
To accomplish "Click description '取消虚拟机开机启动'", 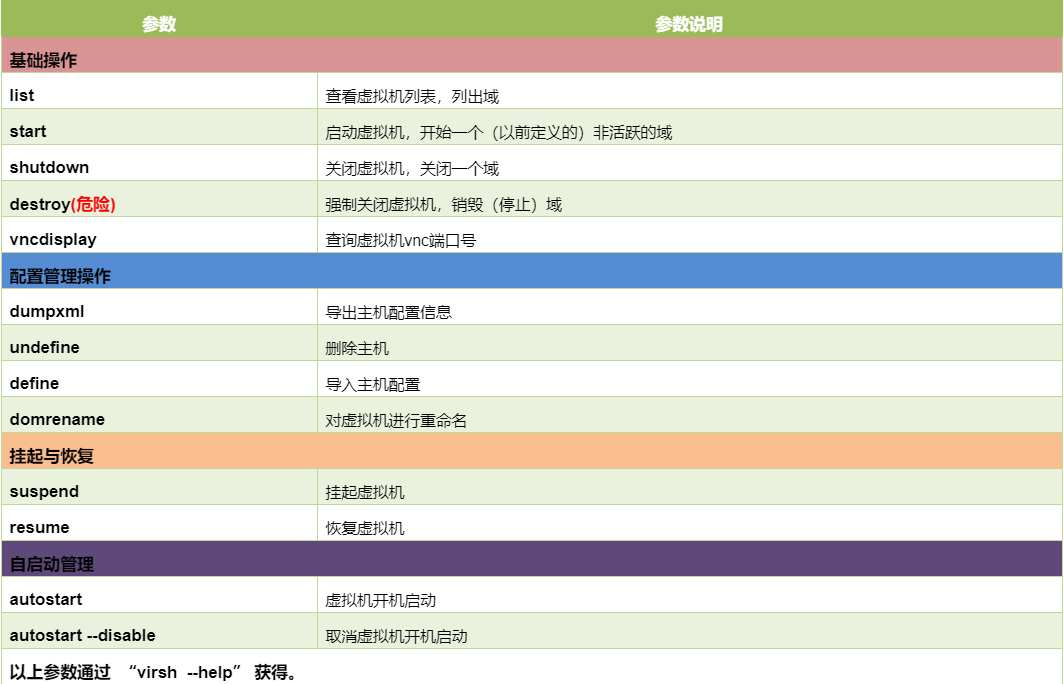I will (396, 636).
